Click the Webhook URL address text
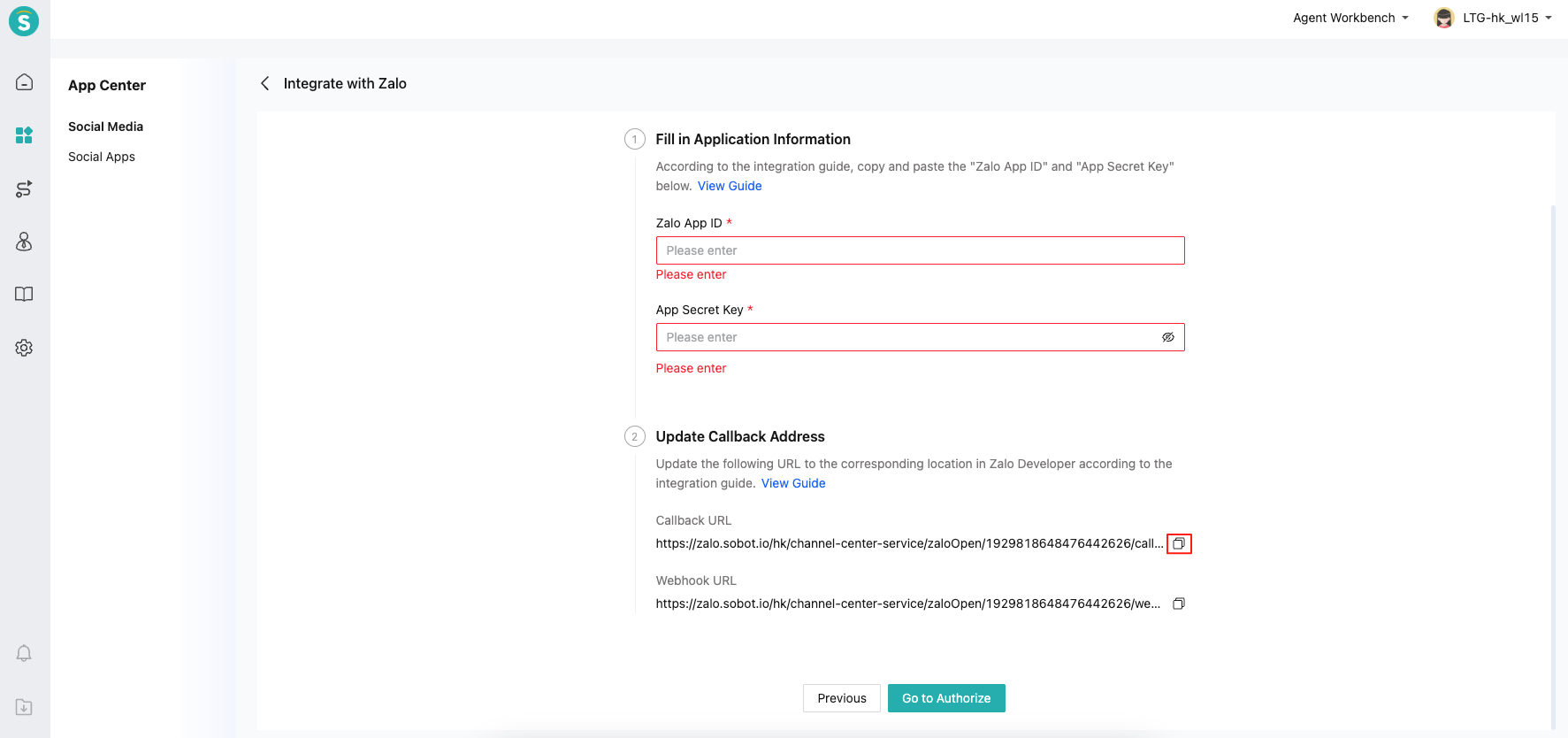Screen dimensions: 1568x738 [x=908, y=603]
